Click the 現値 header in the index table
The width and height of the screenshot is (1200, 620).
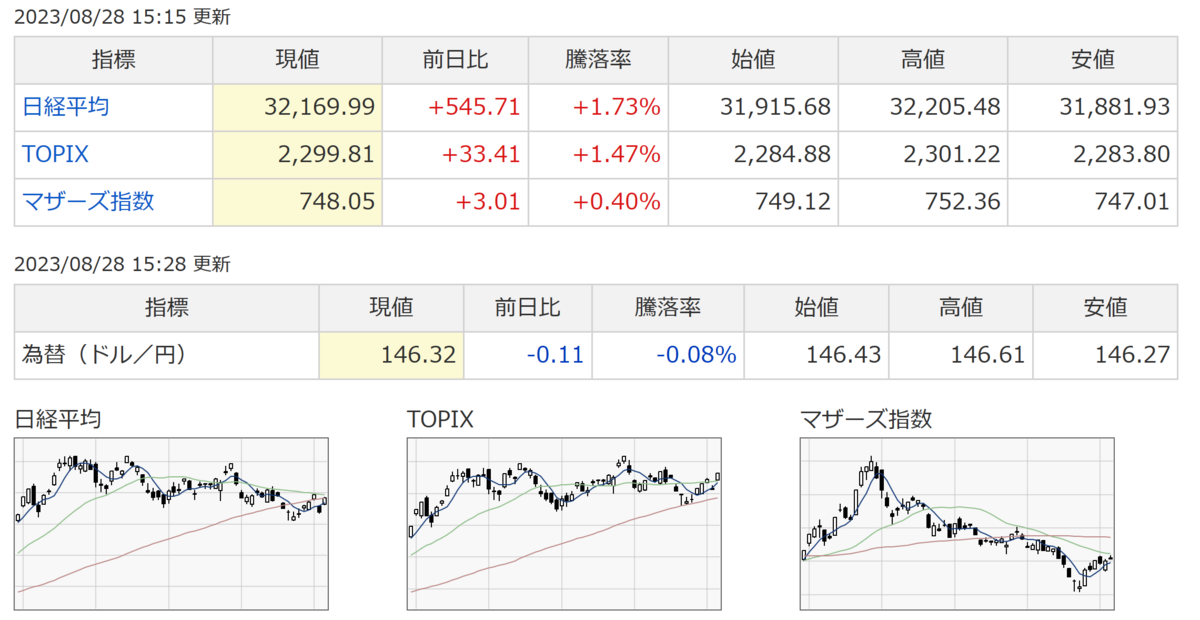click(297, 60)
